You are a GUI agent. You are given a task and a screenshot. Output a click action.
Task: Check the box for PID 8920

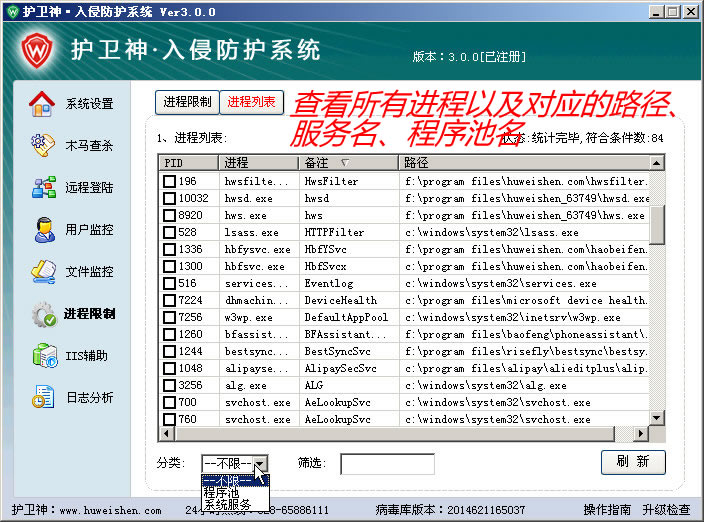169,215
